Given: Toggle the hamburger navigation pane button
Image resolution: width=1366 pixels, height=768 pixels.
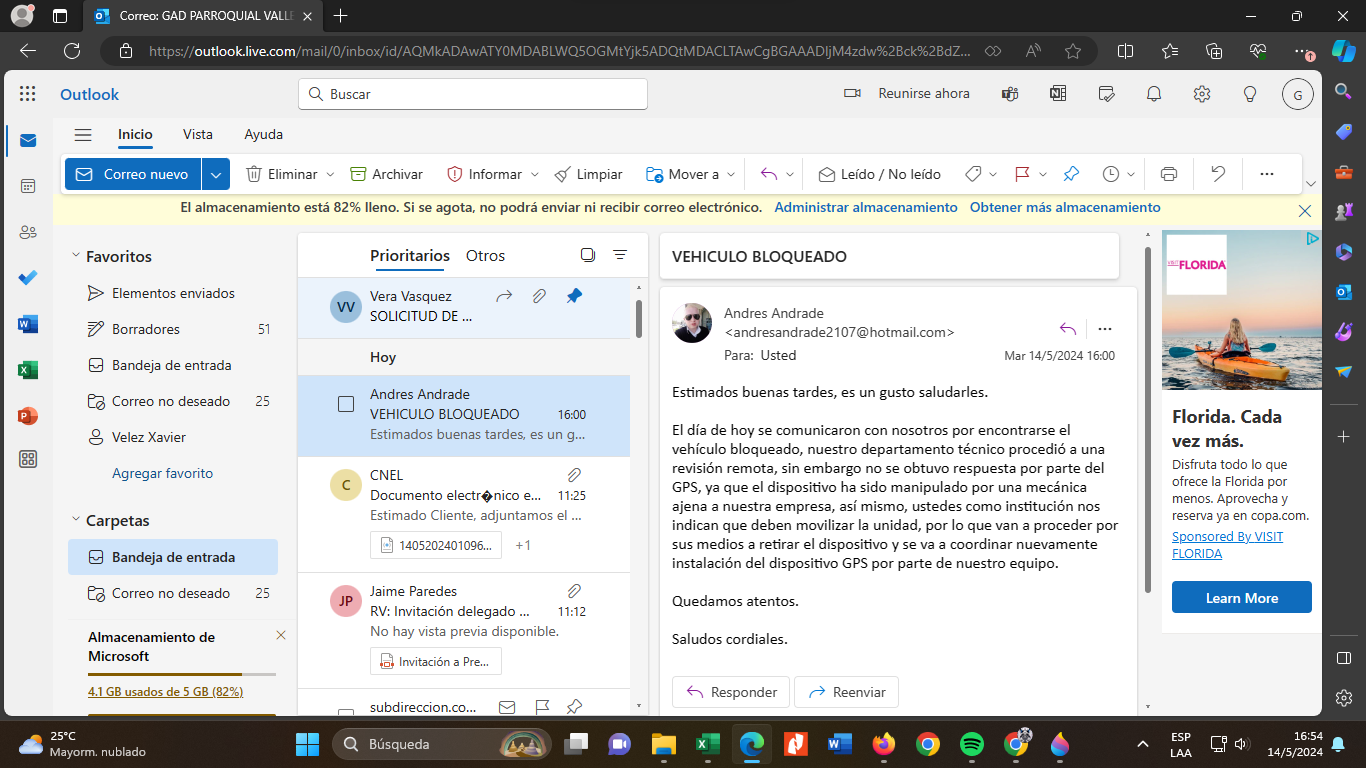Looking at the screenshot, I should click(x=83, y=135).
